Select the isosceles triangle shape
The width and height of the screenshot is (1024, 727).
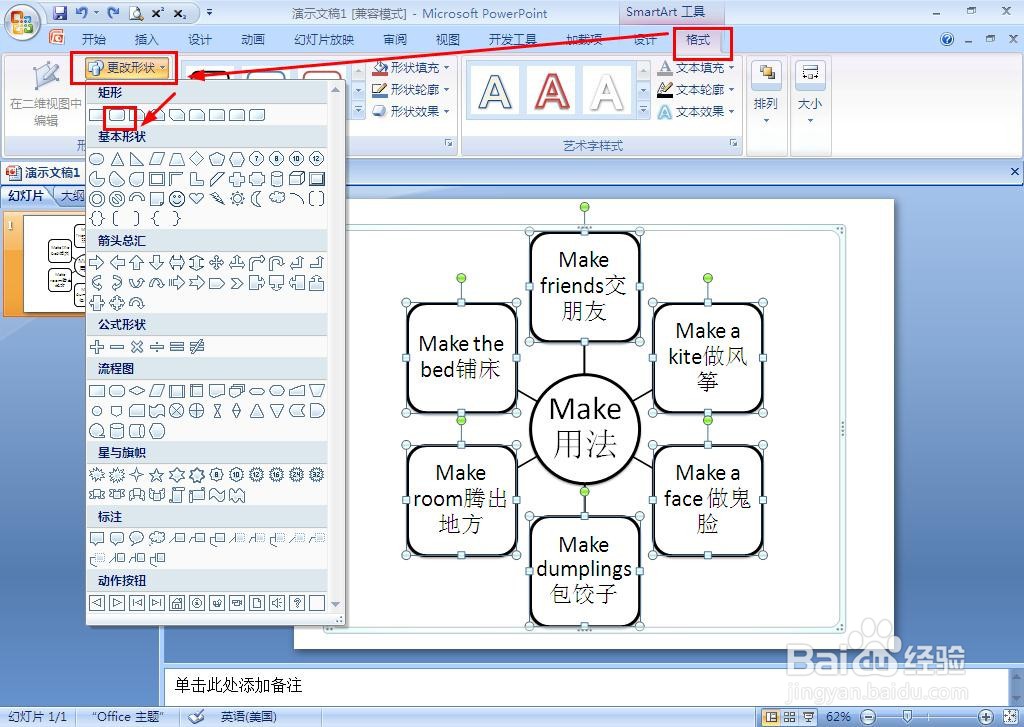[x=117, y=159]
